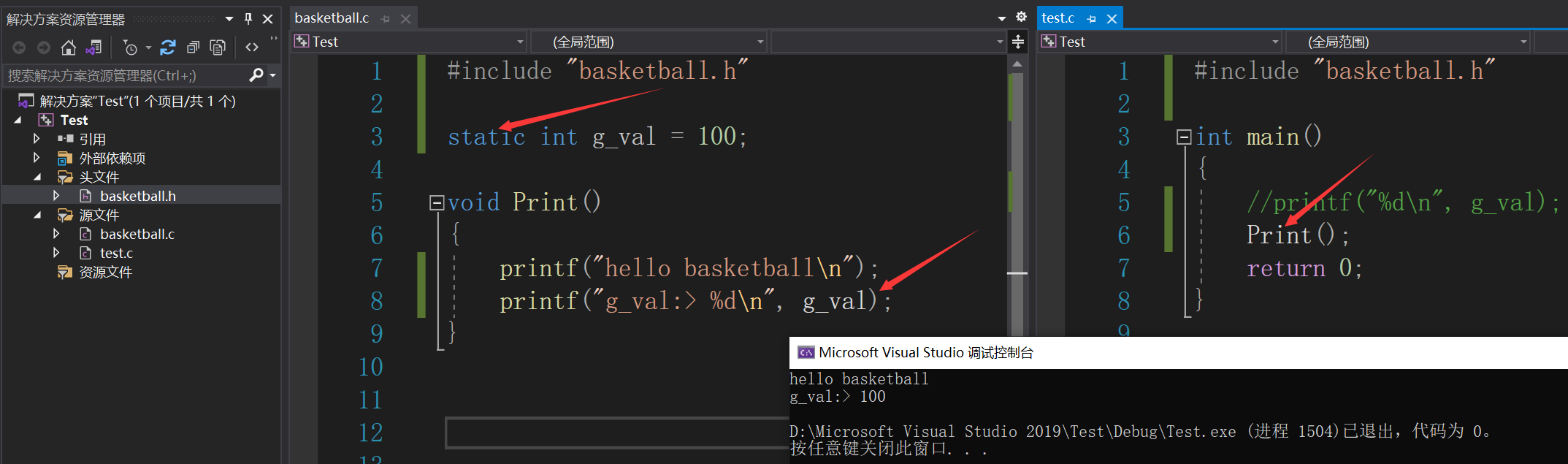Collapse the int main() function outline box
1568x464 pixels.
point(1184,137)
